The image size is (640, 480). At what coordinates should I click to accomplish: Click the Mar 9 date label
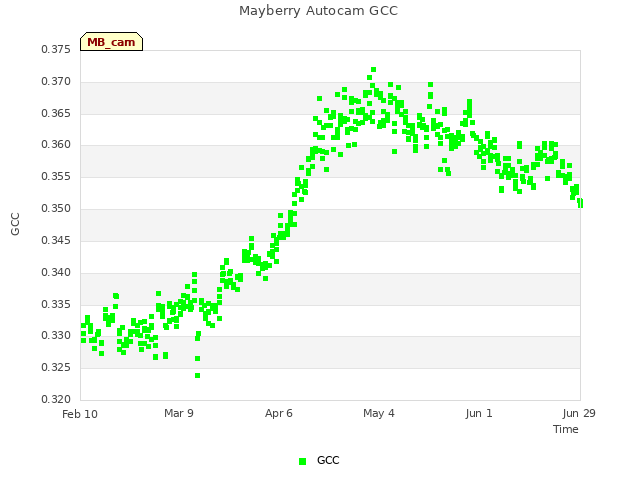(x=179, y=413)
